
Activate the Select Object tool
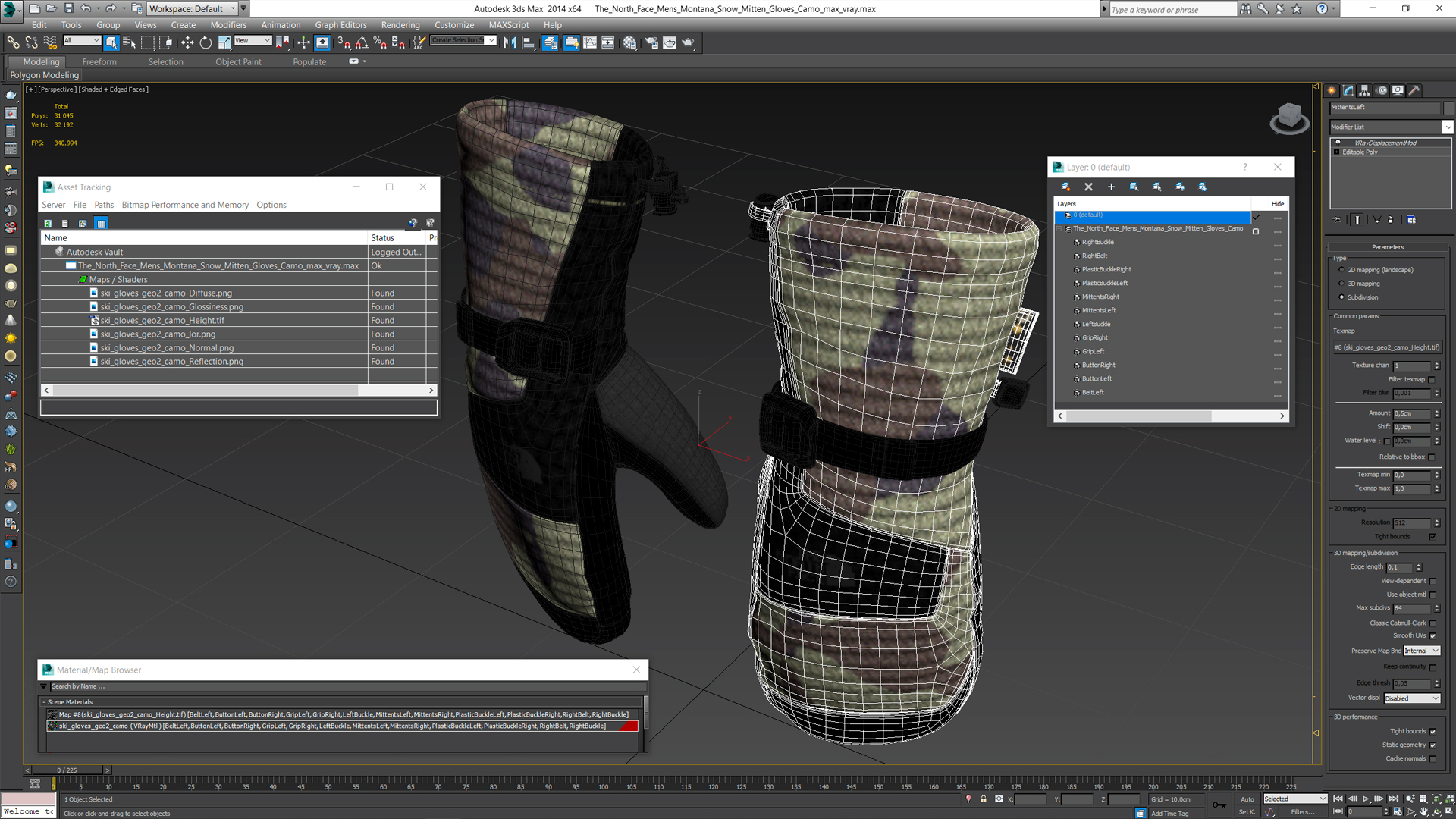click(111, 42)
